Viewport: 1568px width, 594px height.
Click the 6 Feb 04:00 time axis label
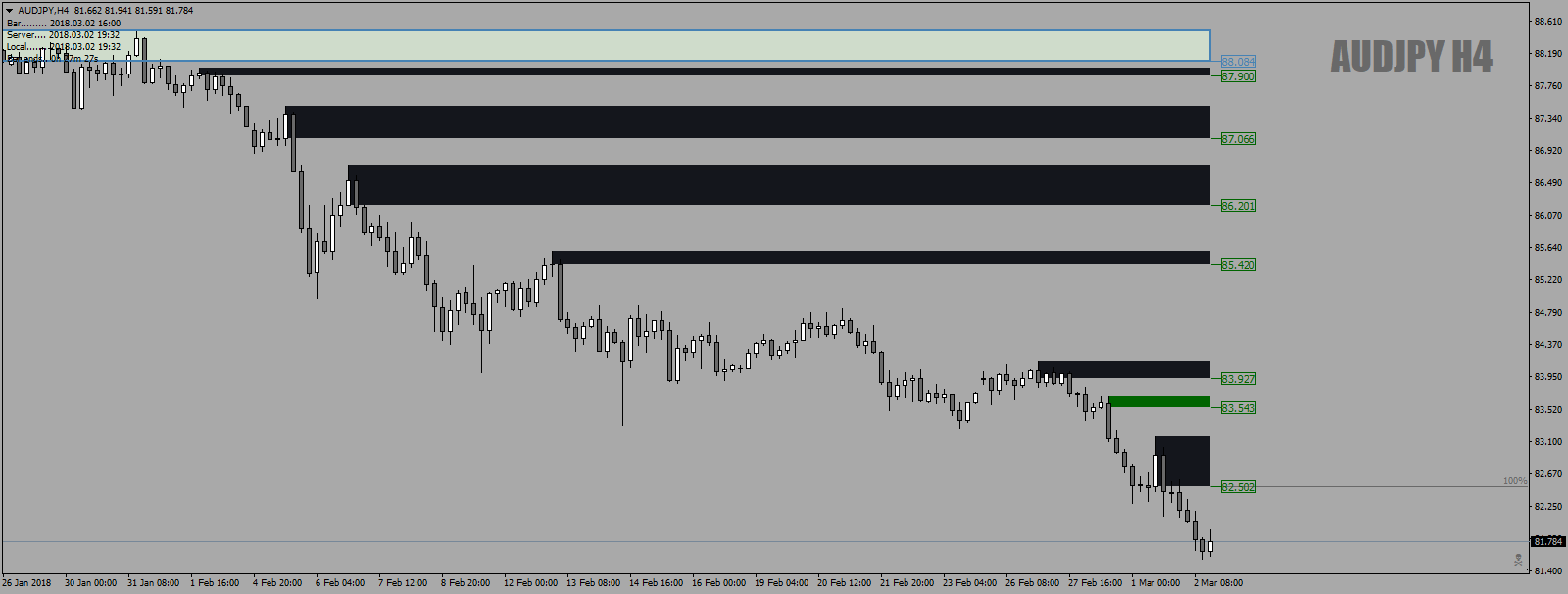tap(340, 583)
